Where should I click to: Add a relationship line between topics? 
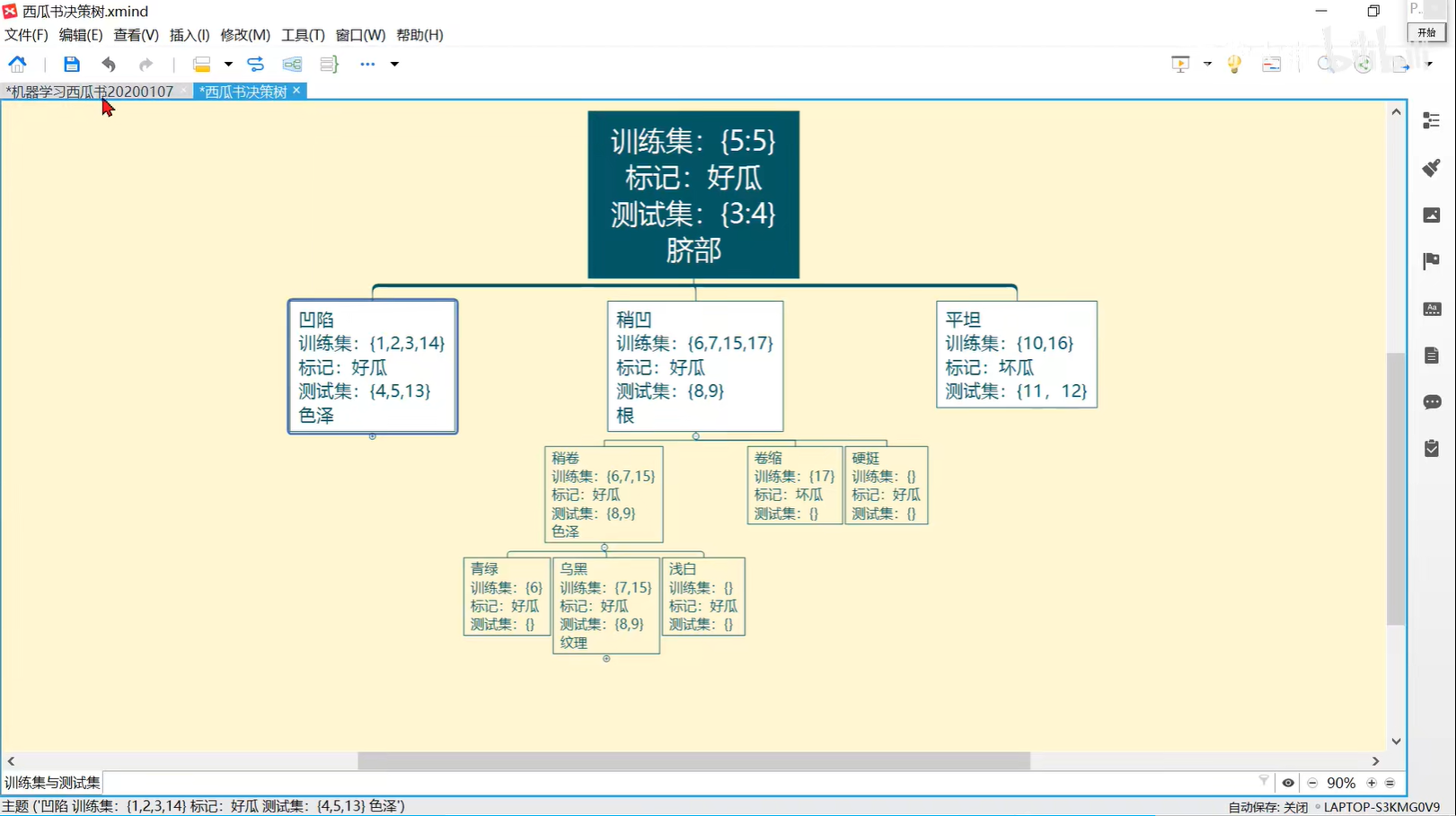(x=256, y=64)
